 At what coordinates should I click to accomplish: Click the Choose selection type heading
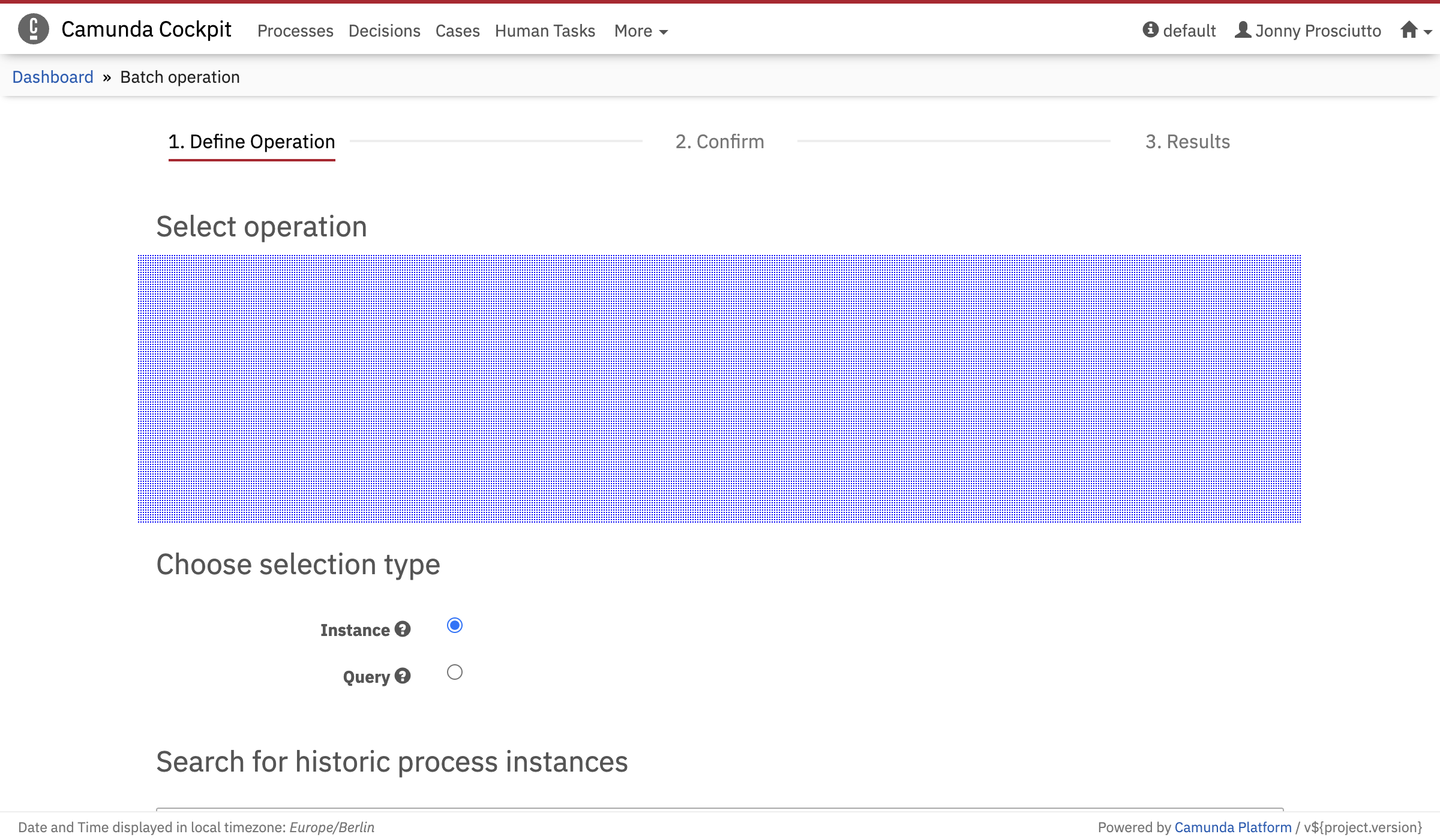point(298,565)
